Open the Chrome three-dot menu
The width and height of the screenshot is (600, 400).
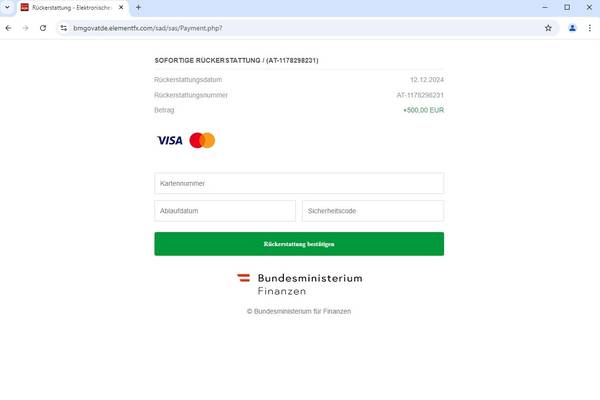click(590, 28)
